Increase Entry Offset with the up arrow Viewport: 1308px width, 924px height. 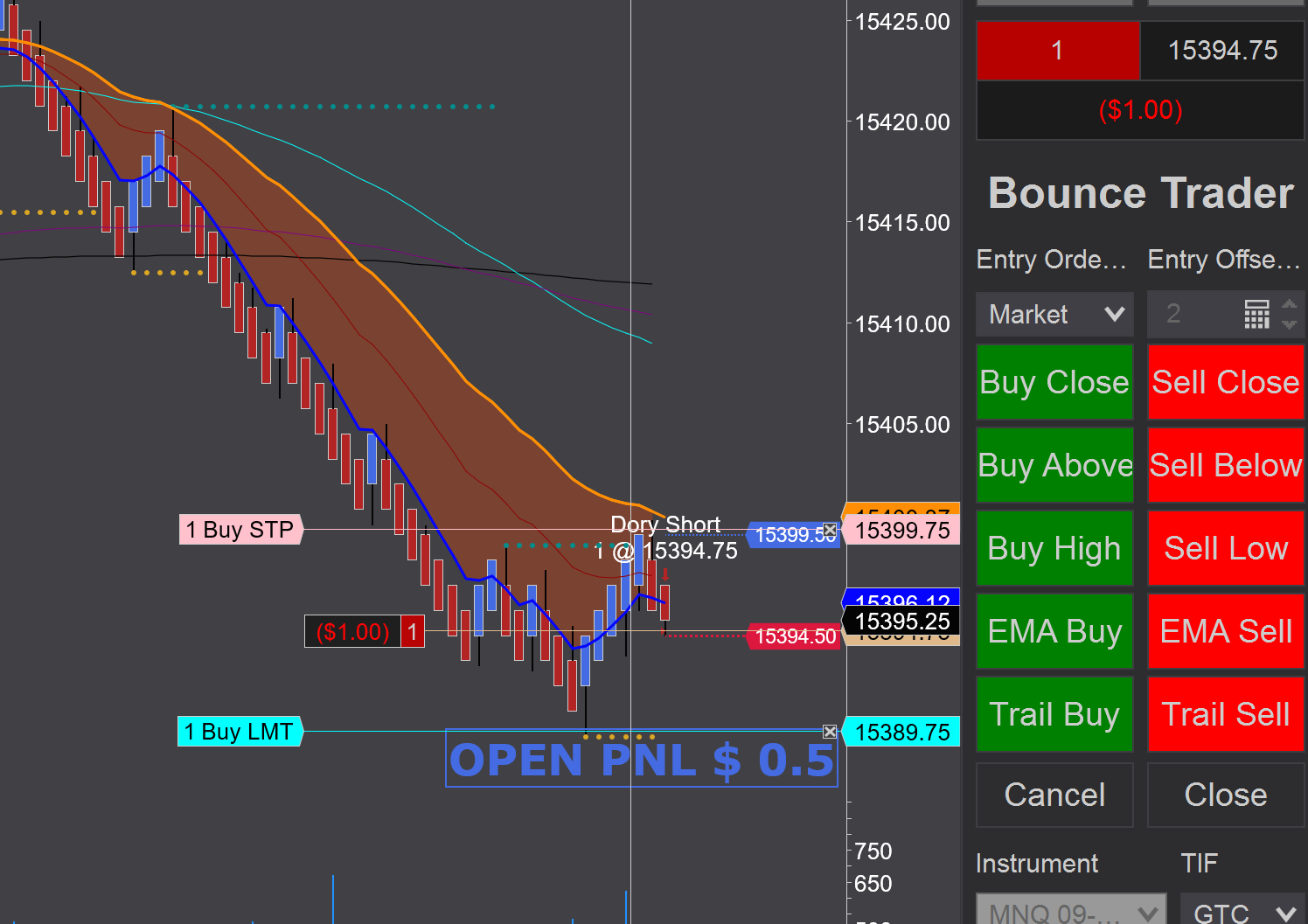tap(1290, 305)
